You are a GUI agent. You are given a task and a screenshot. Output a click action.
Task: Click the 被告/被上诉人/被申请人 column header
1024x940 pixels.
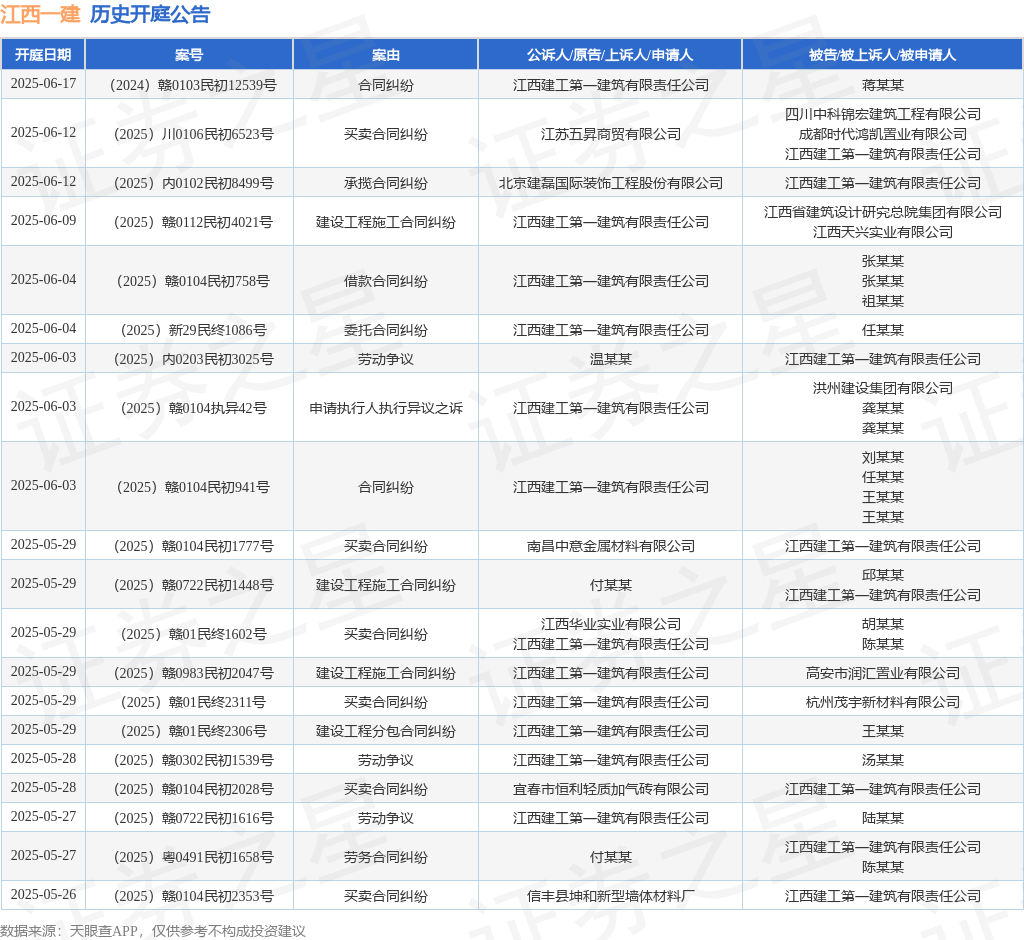point(882,55)
